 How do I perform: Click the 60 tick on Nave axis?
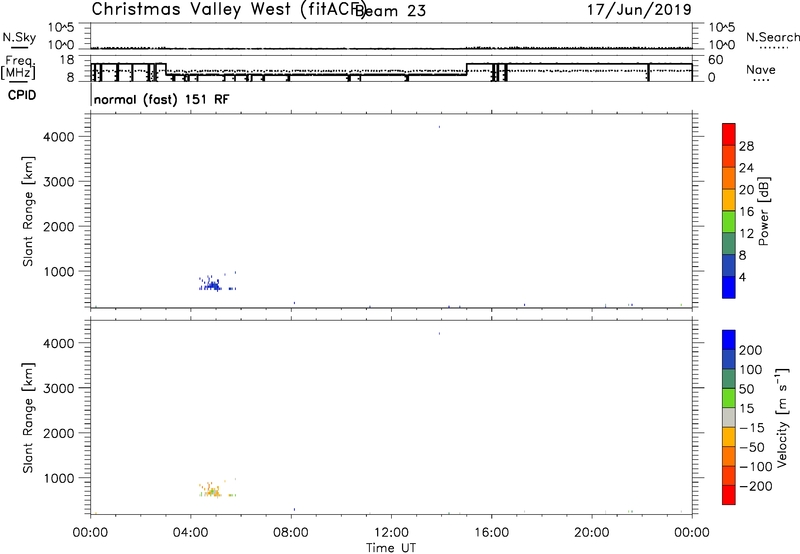coord(716,60)
